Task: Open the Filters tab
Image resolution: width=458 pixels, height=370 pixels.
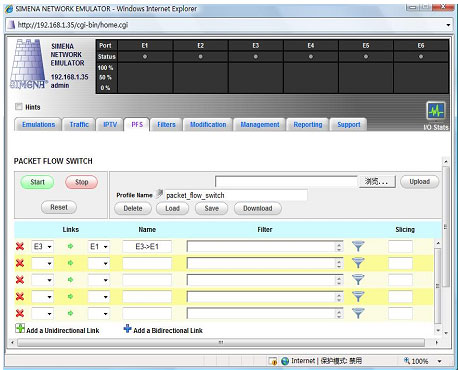Action: 166,125
